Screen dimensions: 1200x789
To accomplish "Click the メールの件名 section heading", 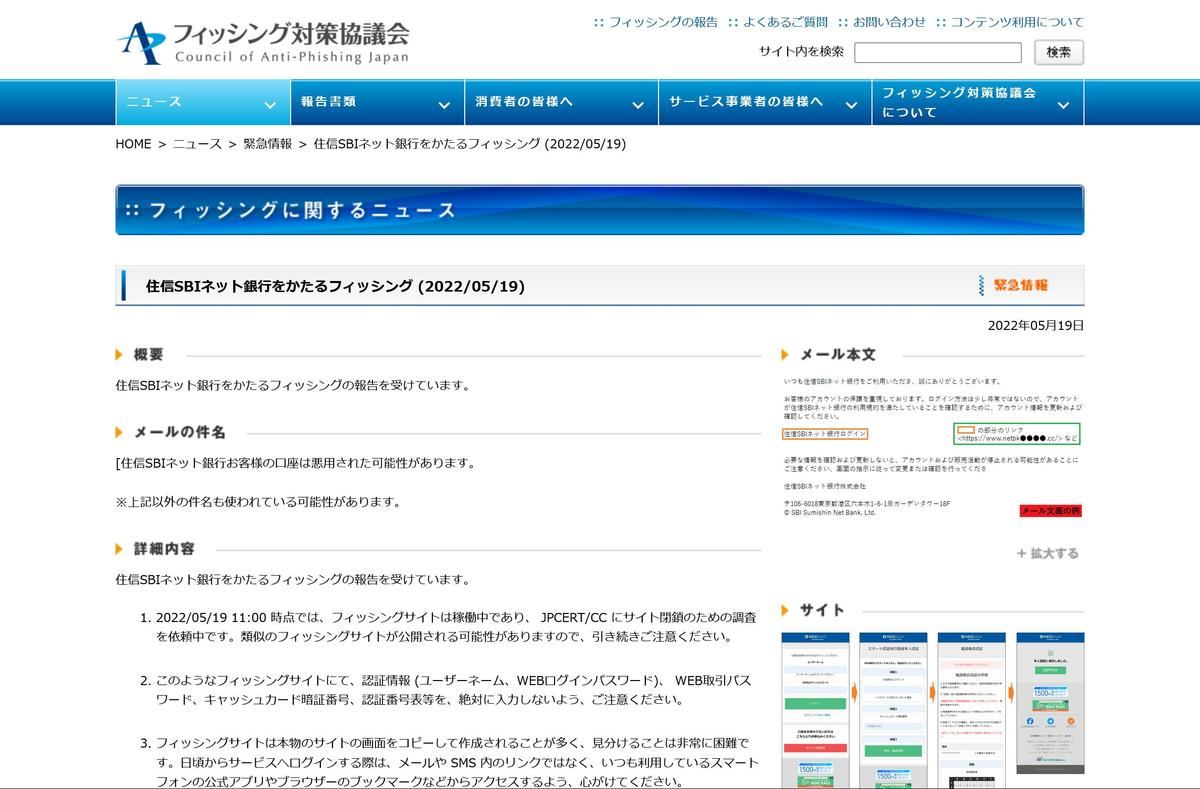I will 180,432.
